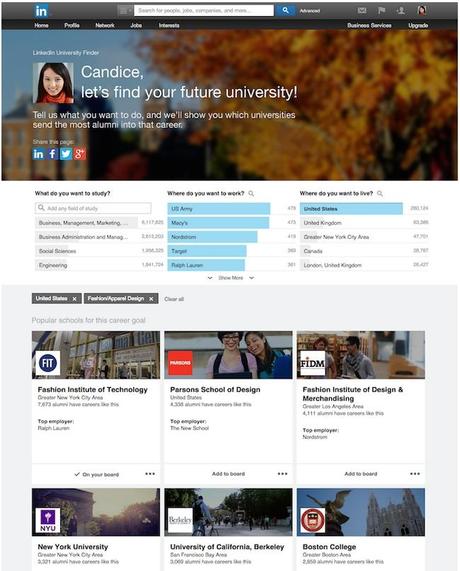Open New York University title
The height and width of the screenshot is (571, 460).
coord(73,547)
